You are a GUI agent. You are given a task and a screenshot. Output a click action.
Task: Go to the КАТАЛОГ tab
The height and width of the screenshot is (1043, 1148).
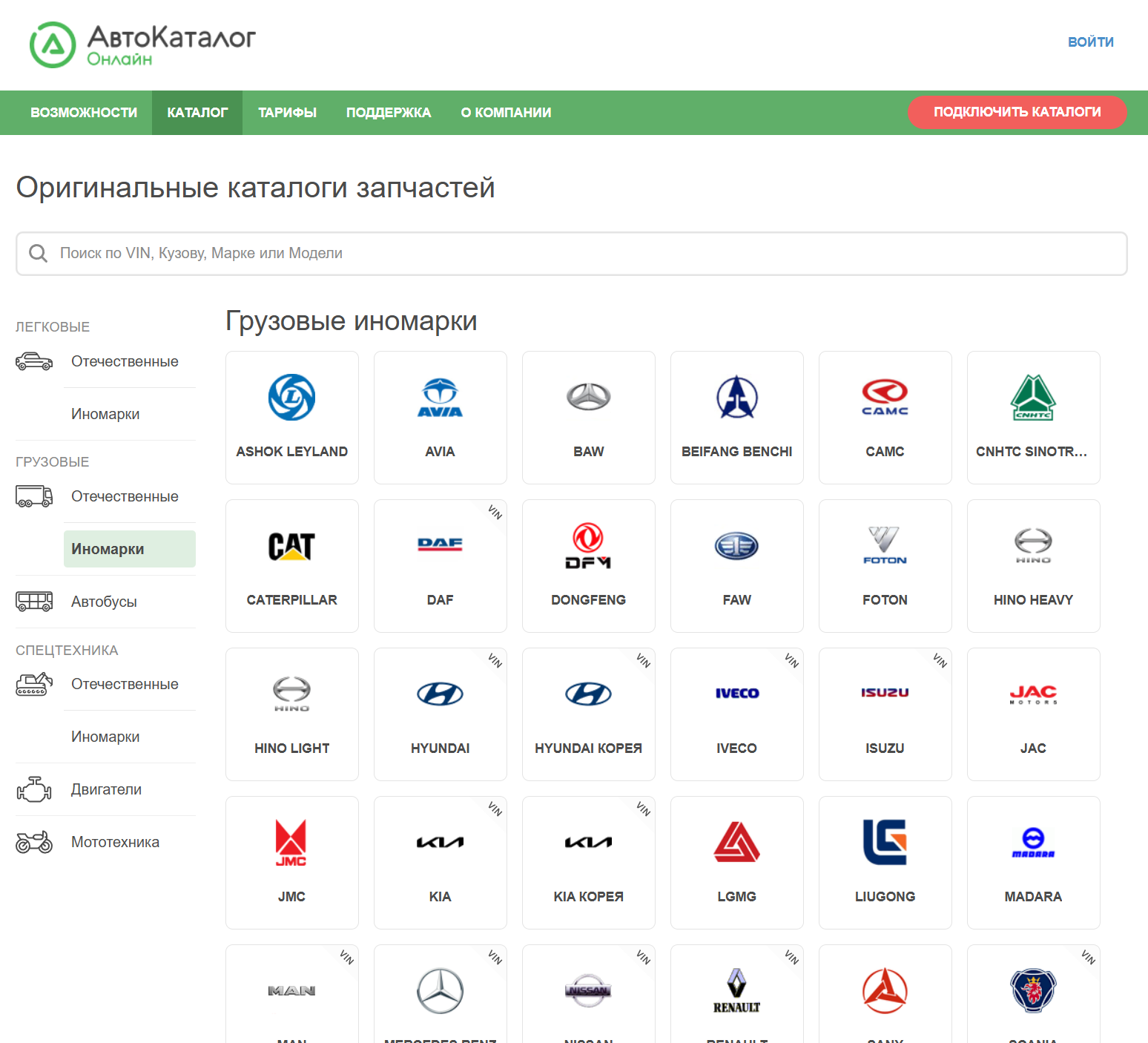click(x=197, y=113)
